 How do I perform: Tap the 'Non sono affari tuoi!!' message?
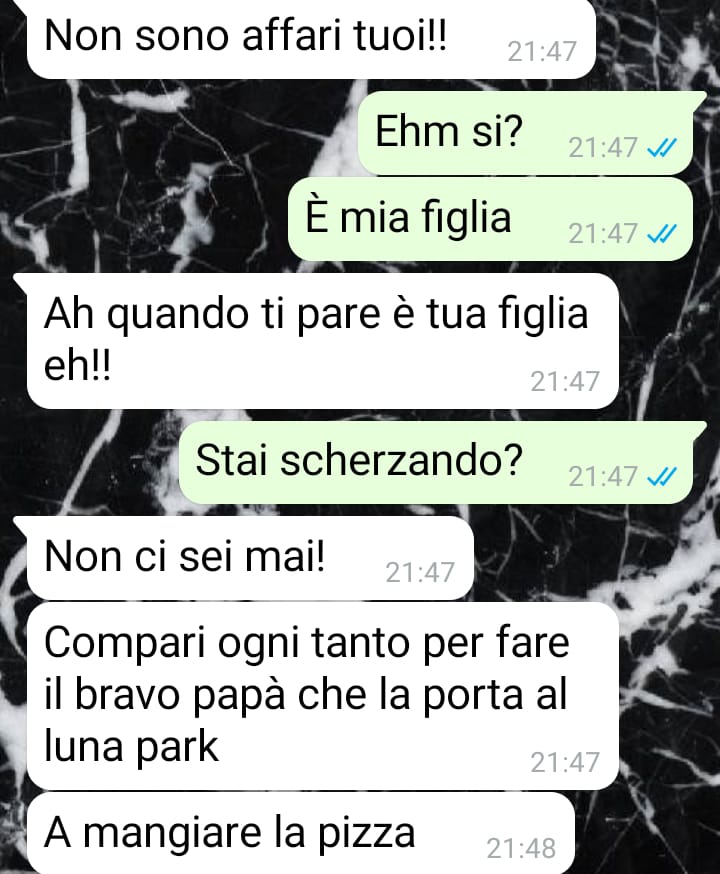click(x=311, y=38)
